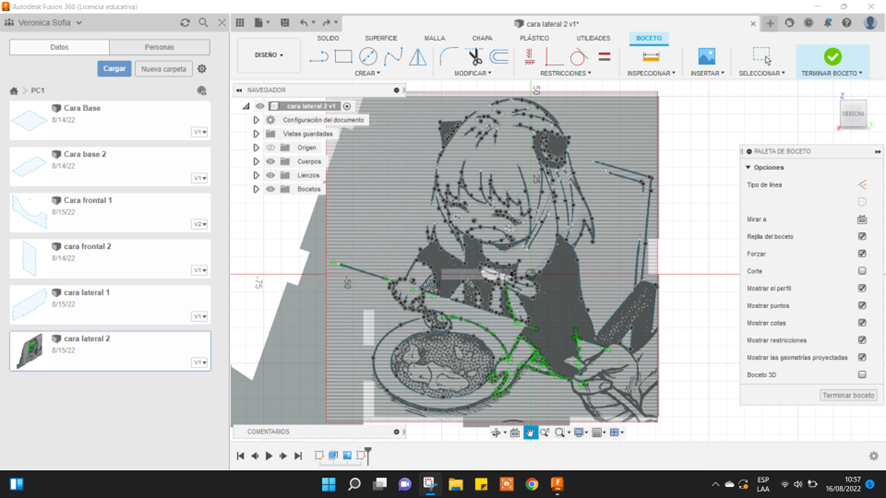Refresh the data panel
This screenshot has width=886, height=498.
click(185, 23)
